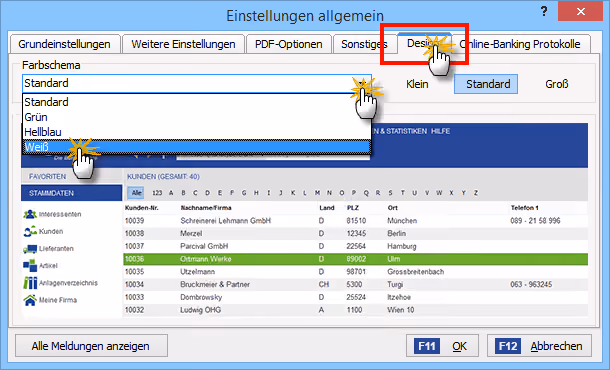Click HILFE in the preview menu
This screenshot has height=370, width=610.
pyautogui.click(x=440, y=132)
